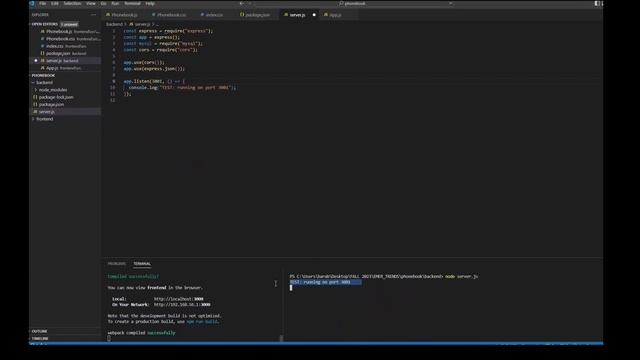640x360 pixels.
Task: Select Phonebook.js in Open Editors
Action: pyautogui.click(x=70, y=31)
